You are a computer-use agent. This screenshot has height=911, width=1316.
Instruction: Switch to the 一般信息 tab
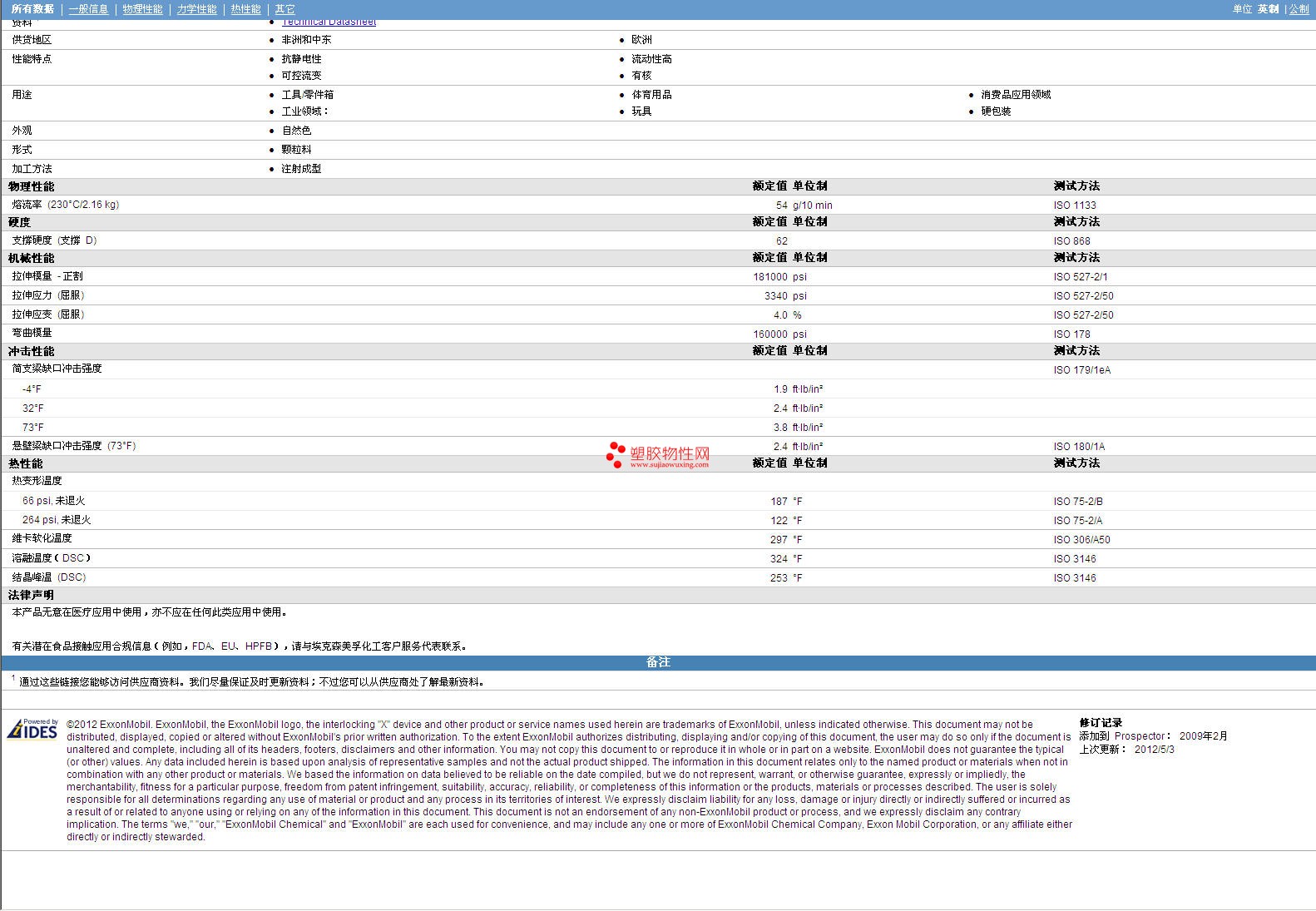[89, 9]
